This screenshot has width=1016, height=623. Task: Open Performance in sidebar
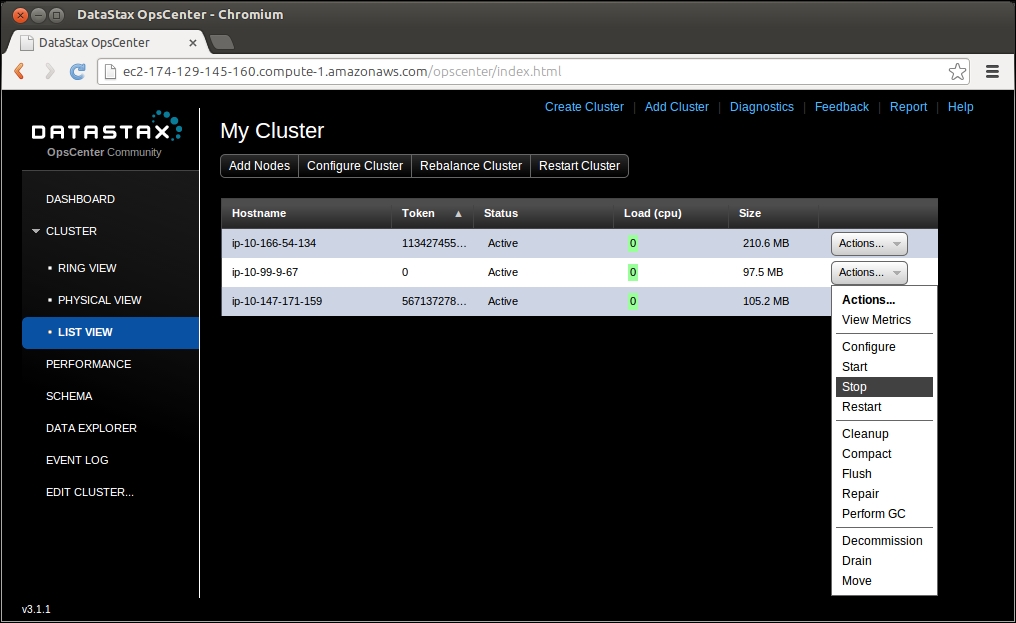tap(88, 364)
